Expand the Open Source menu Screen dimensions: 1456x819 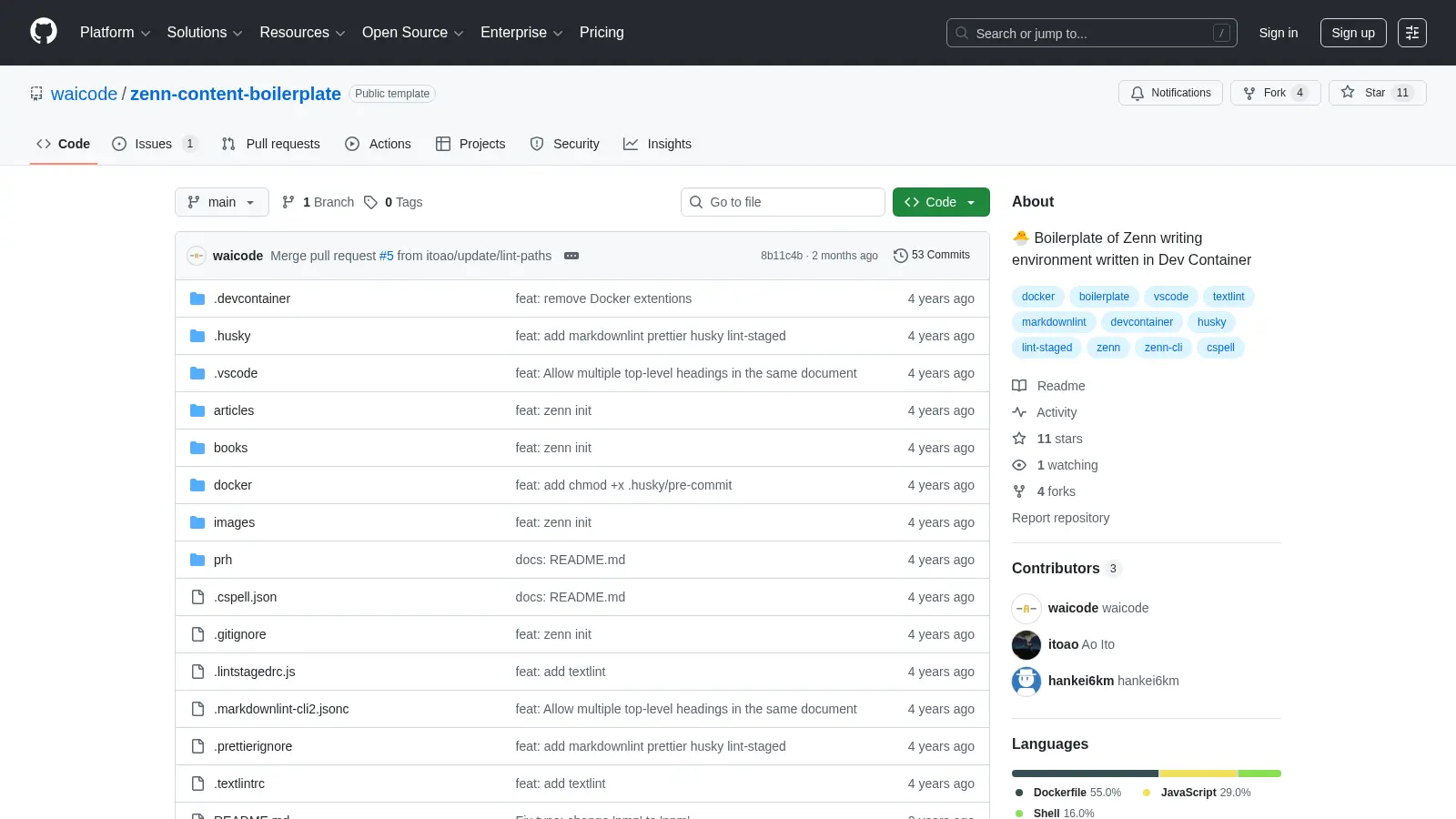[x=412, y=33]
